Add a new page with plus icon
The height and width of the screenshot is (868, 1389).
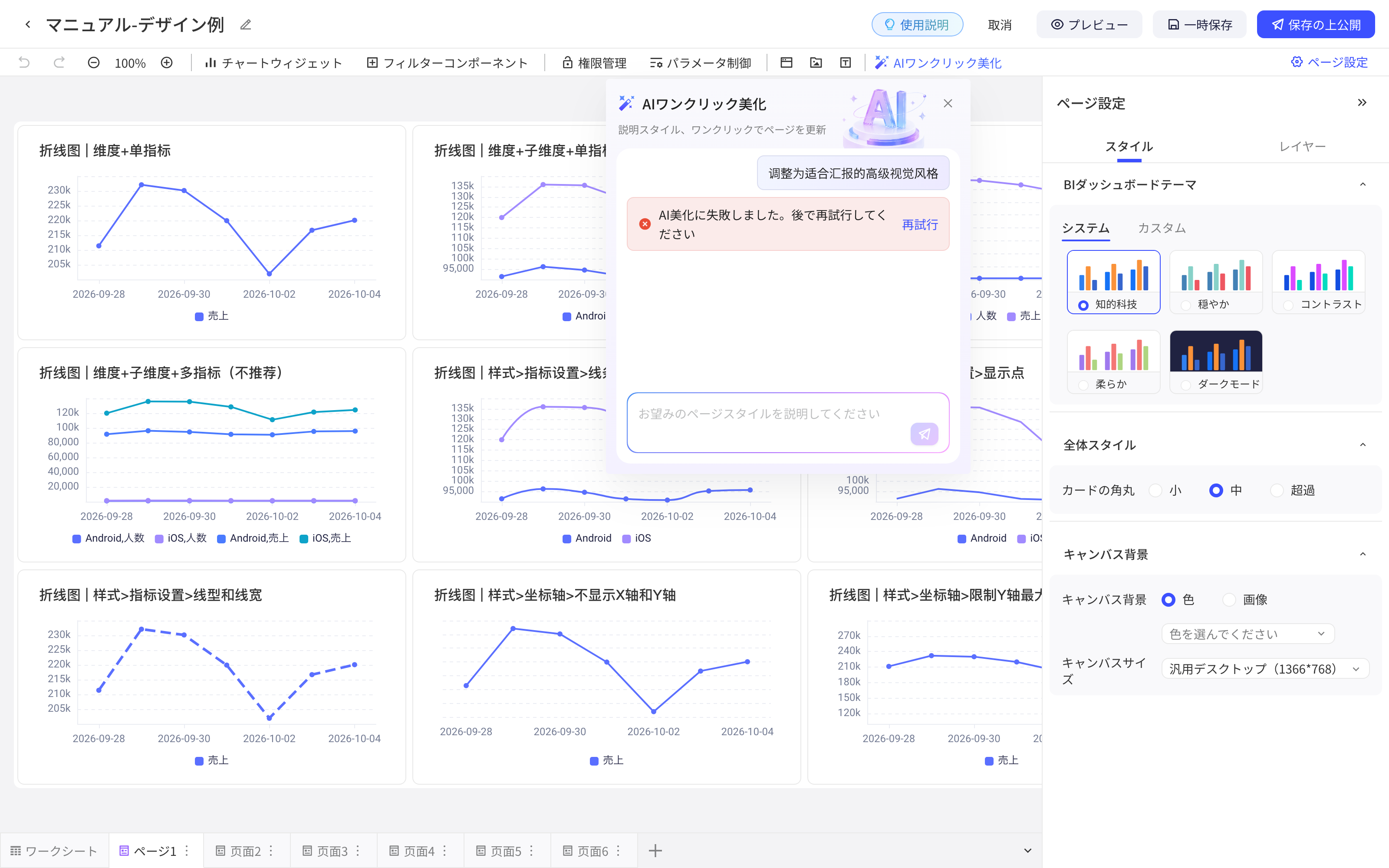(655, 851)
